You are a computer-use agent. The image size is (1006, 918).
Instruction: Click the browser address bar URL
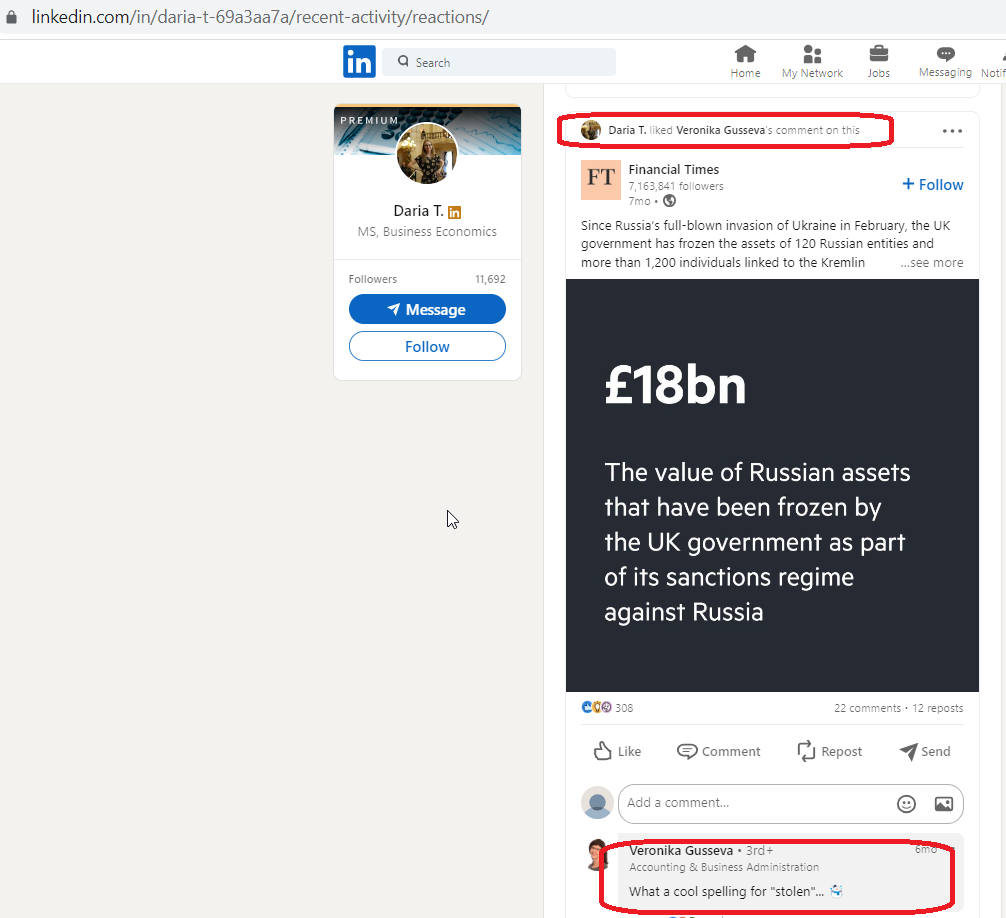coord(260,17)
